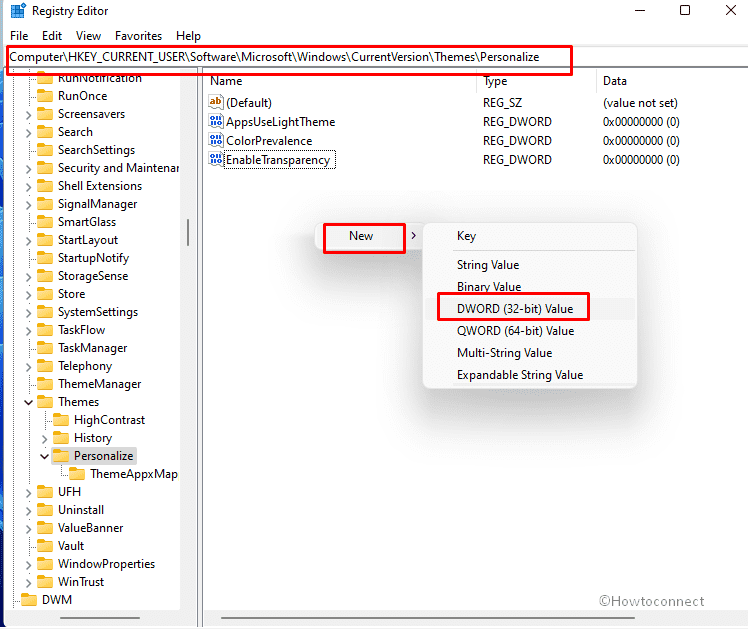Click the AppsUseLightTheme DWORD icon
This screenshot has width=748, height=629.
coord(216,121)
